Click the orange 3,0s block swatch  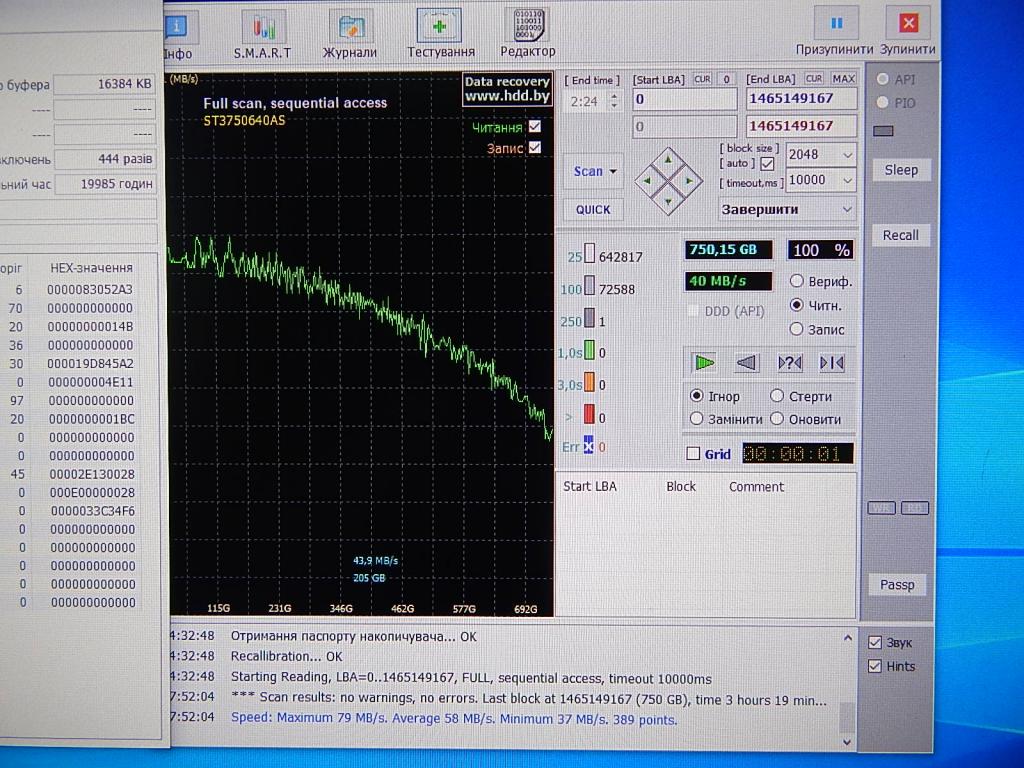point(589,383)
